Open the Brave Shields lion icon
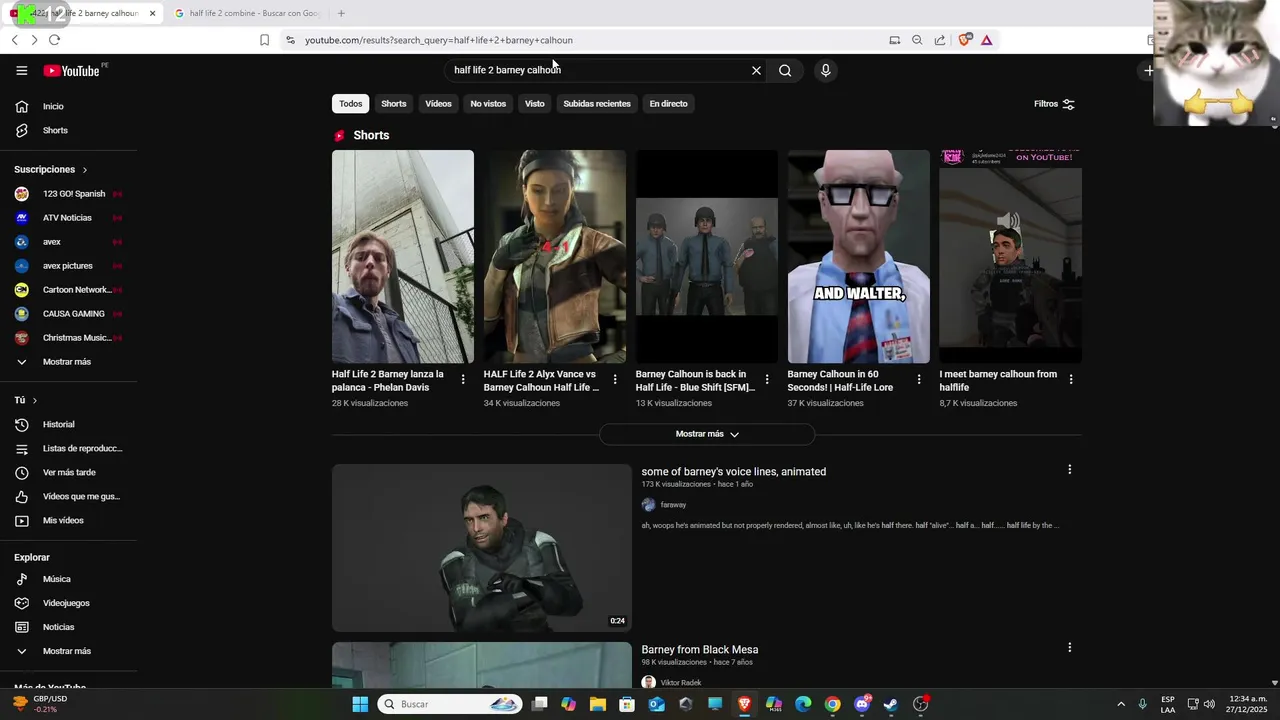 [x=964, y=40]
